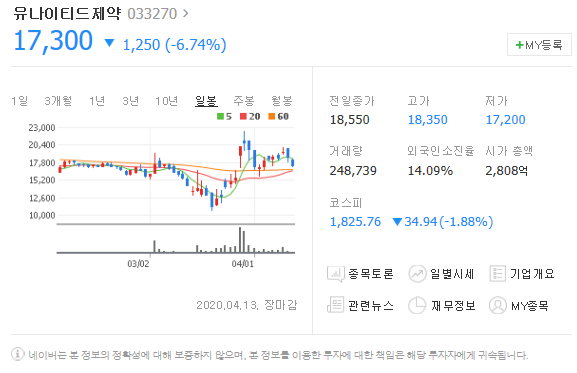Switch chart to 1년 view

coord(97,100)
